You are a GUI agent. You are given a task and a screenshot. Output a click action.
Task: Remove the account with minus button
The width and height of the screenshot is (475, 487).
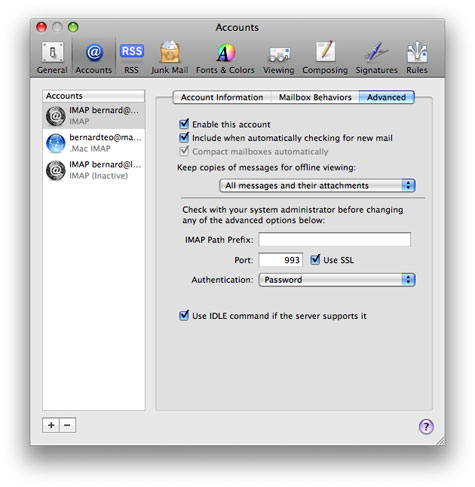68,425
